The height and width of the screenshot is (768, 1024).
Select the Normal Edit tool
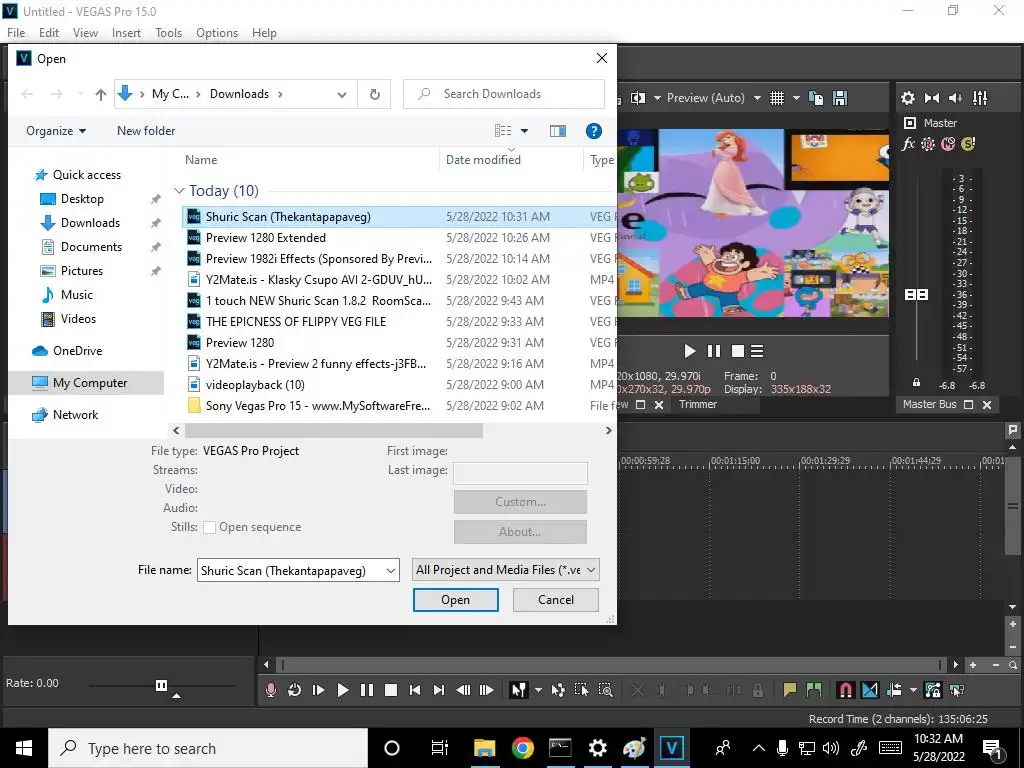pyautogui.click(x=519, y=690)
